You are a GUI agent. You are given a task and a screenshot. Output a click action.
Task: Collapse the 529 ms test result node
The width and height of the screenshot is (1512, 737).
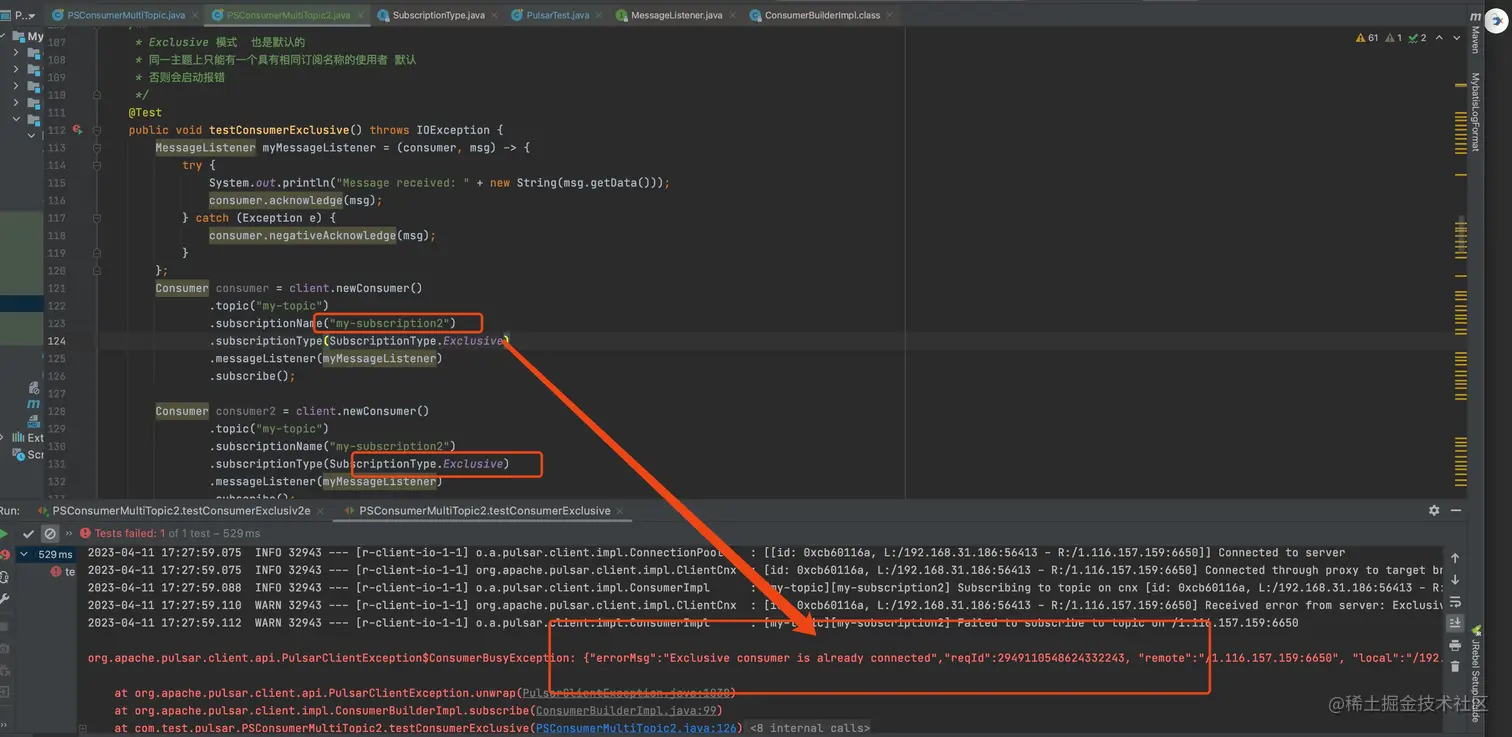tap(24, 554)
